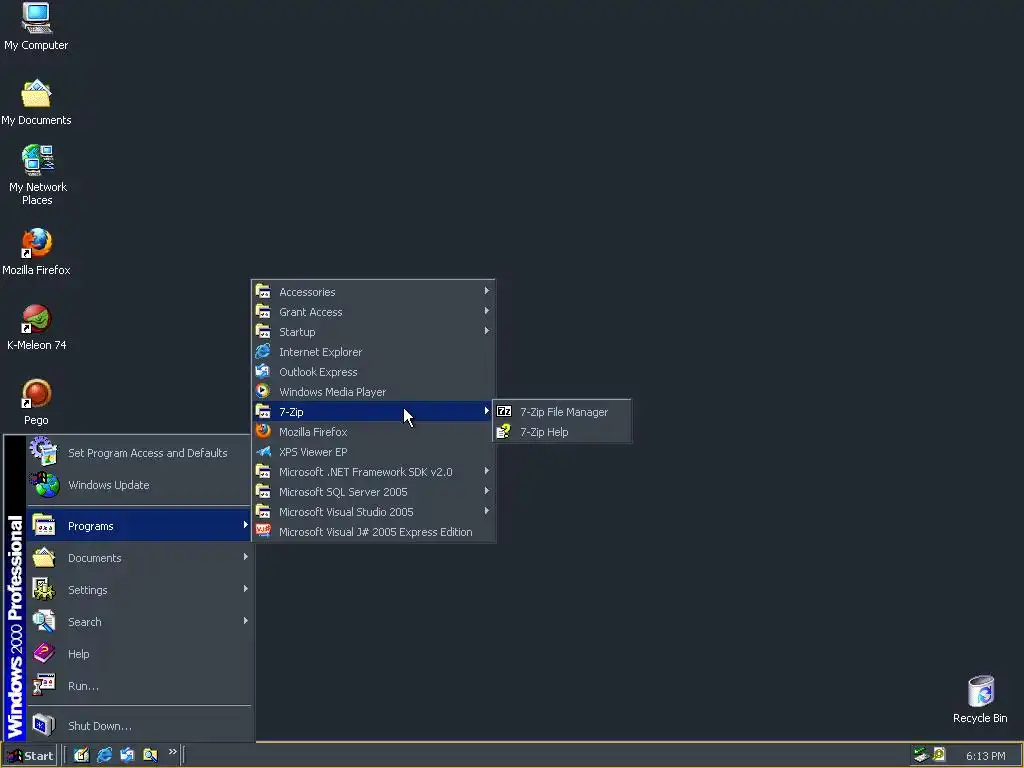Expand Microsoft .NET Framework SDK v2.0 folder
1024x768 pixels.
click(373, 472)
